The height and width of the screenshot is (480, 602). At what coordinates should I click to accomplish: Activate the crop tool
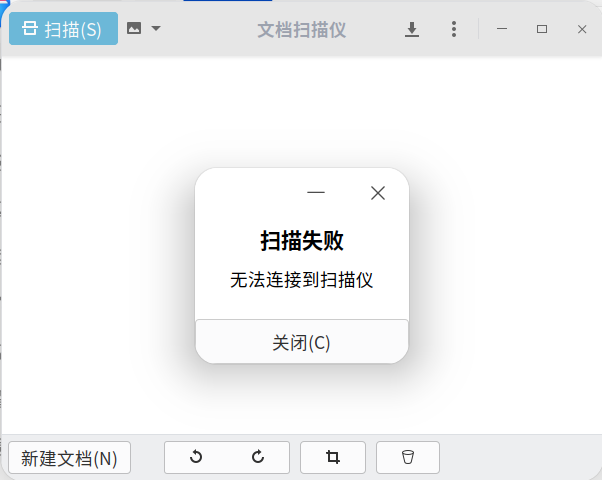tap(333, 457)
